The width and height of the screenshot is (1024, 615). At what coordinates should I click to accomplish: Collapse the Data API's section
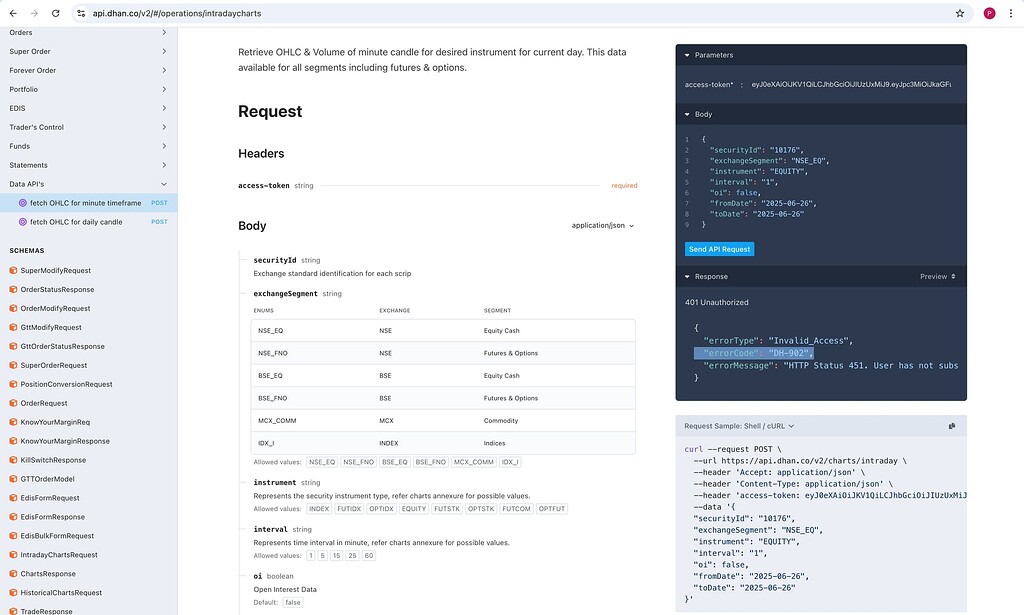[x=88, y=183]
